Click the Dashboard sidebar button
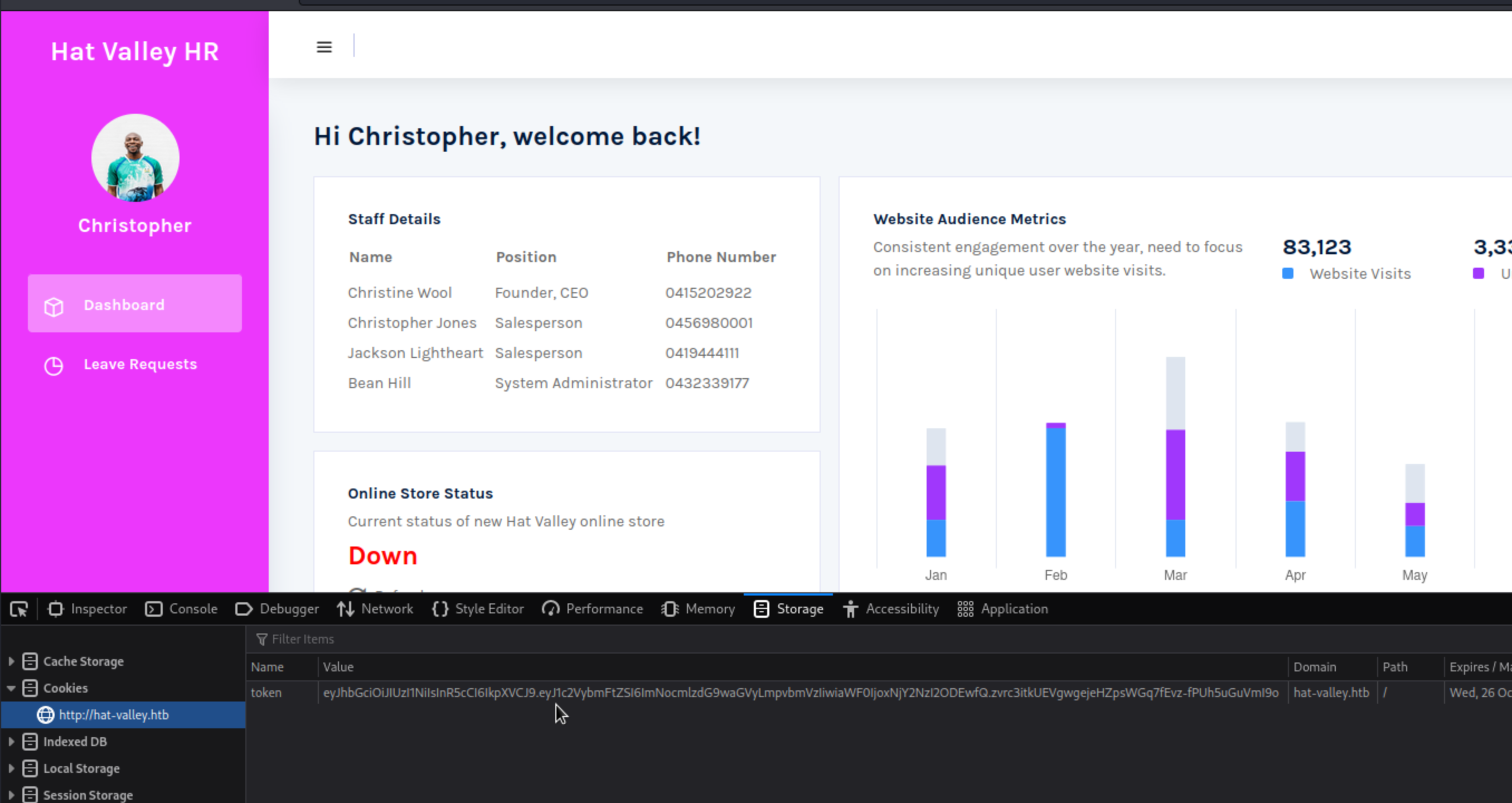 point(134,304)
